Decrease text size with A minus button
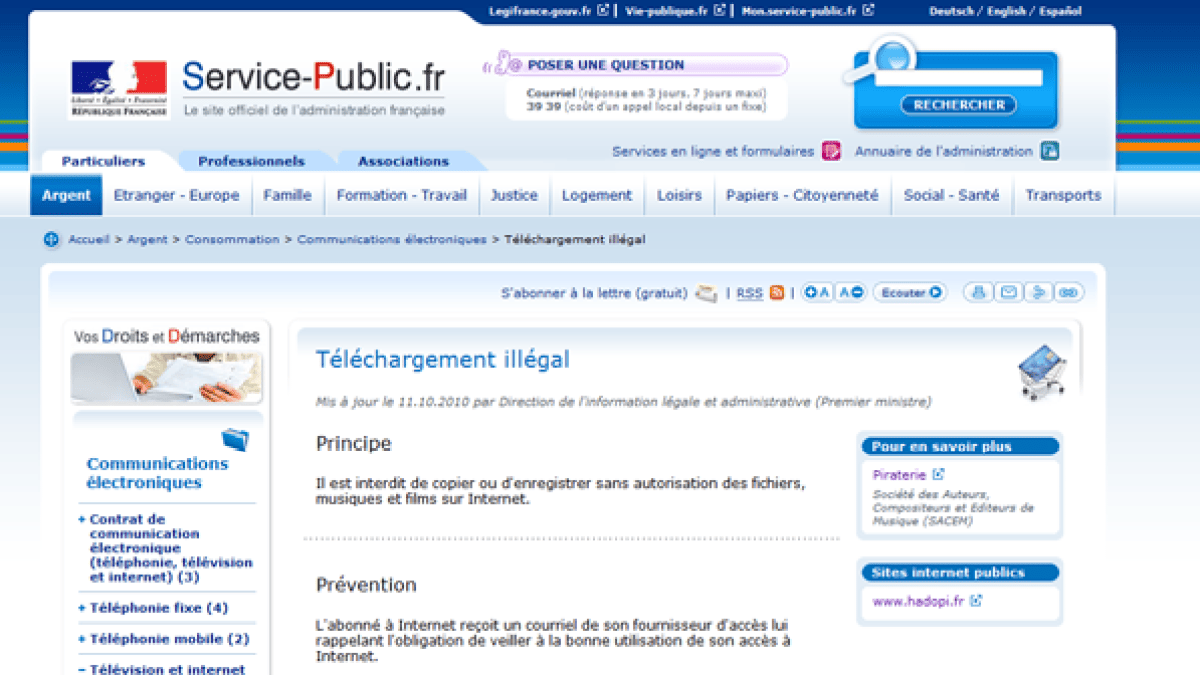This screenshot has height=675, width=1200. pos(851,293)
